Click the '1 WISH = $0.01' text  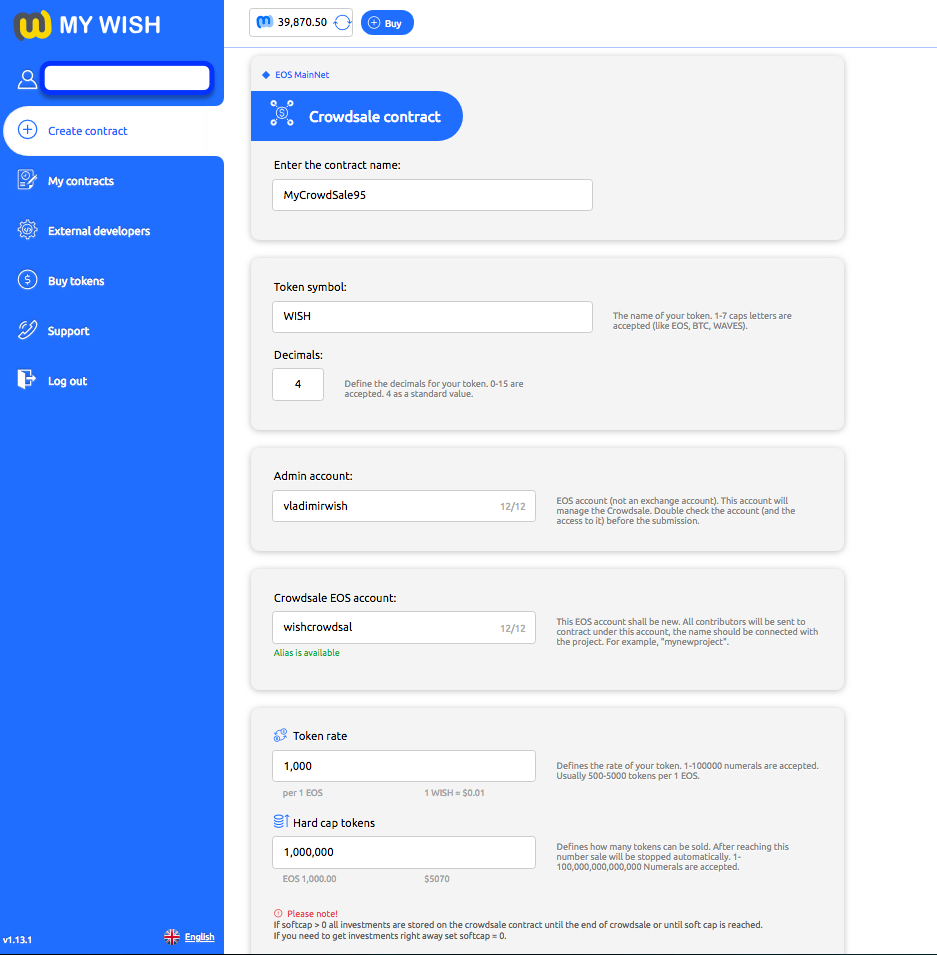[454, 793]
